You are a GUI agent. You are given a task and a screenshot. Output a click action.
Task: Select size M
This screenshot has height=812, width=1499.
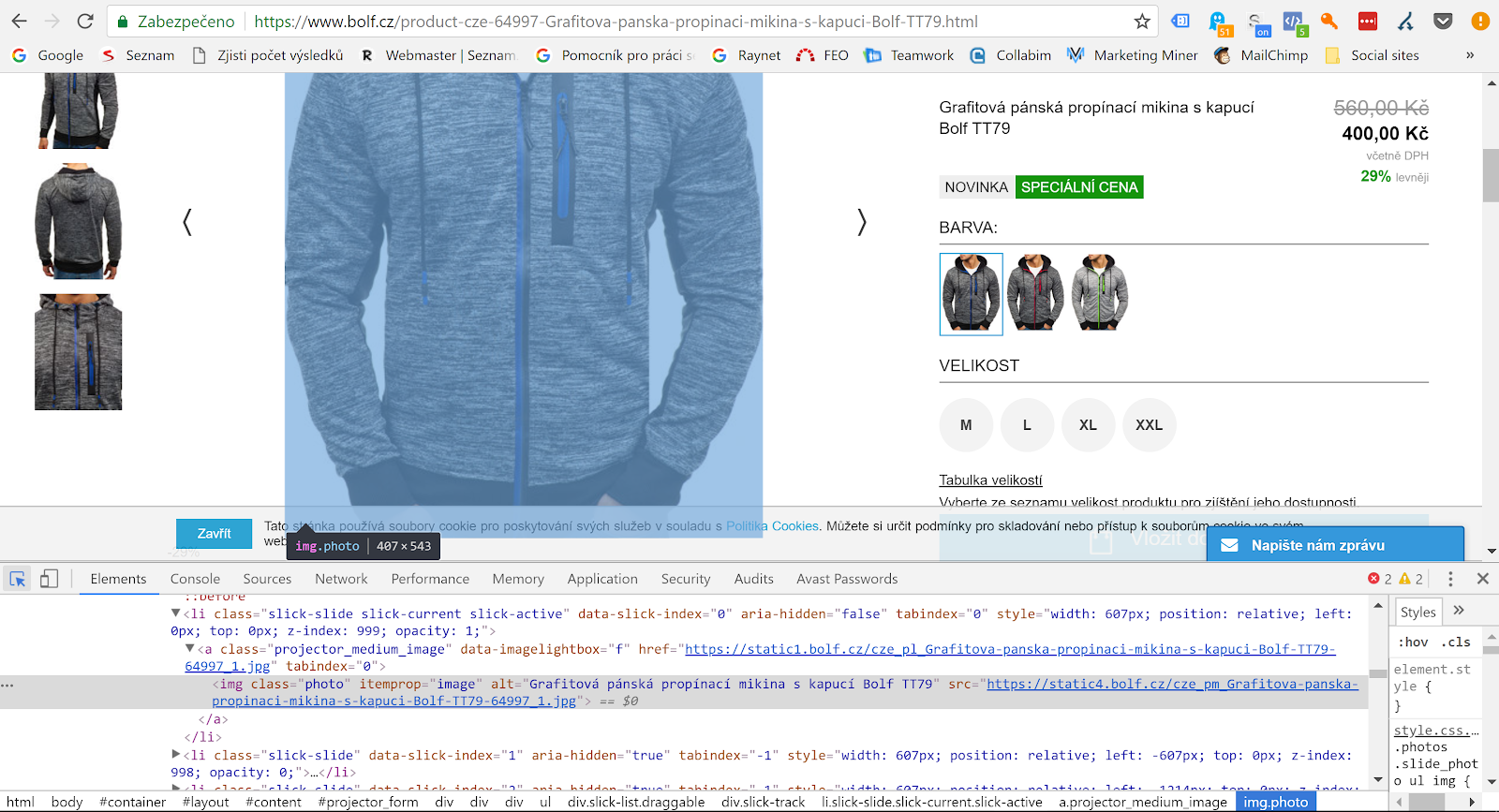pyautogui.click(x=966, y=425)
